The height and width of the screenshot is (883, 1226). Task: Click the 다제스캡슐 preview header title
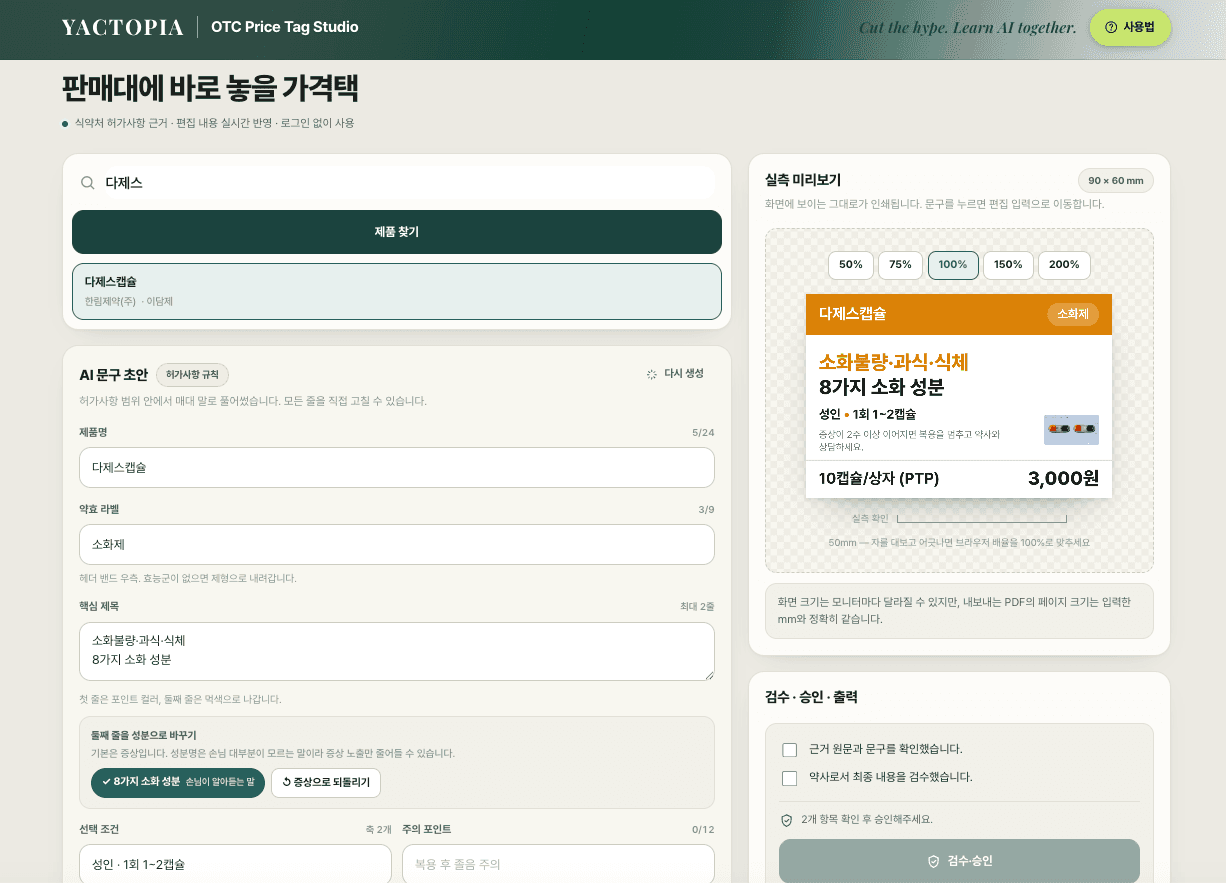click(852, 314)
